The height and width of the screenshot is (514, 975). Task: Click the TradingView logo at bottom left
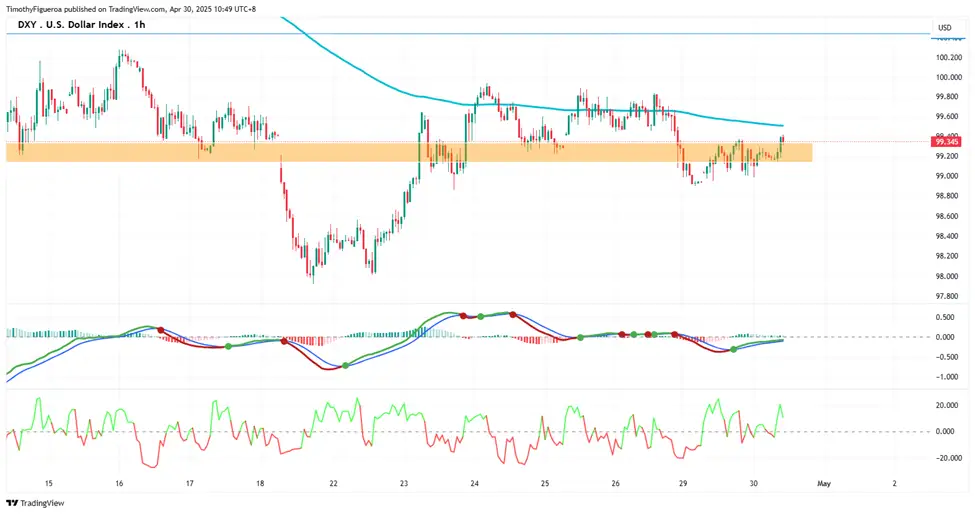click(x=35, y=503)
